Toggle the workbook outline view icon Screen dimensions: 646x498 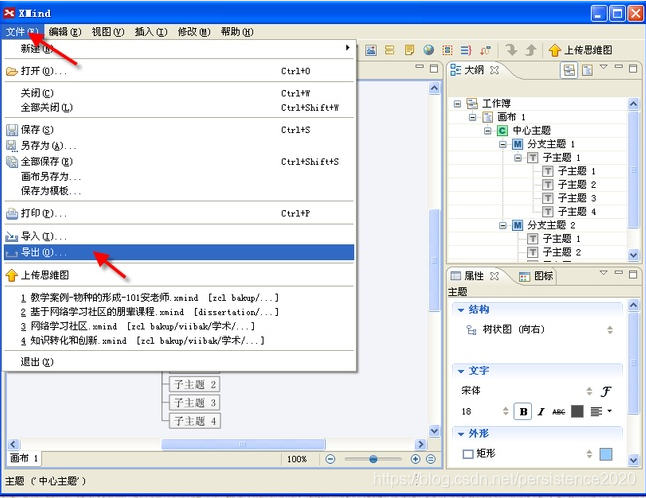(x=569, y=70)
